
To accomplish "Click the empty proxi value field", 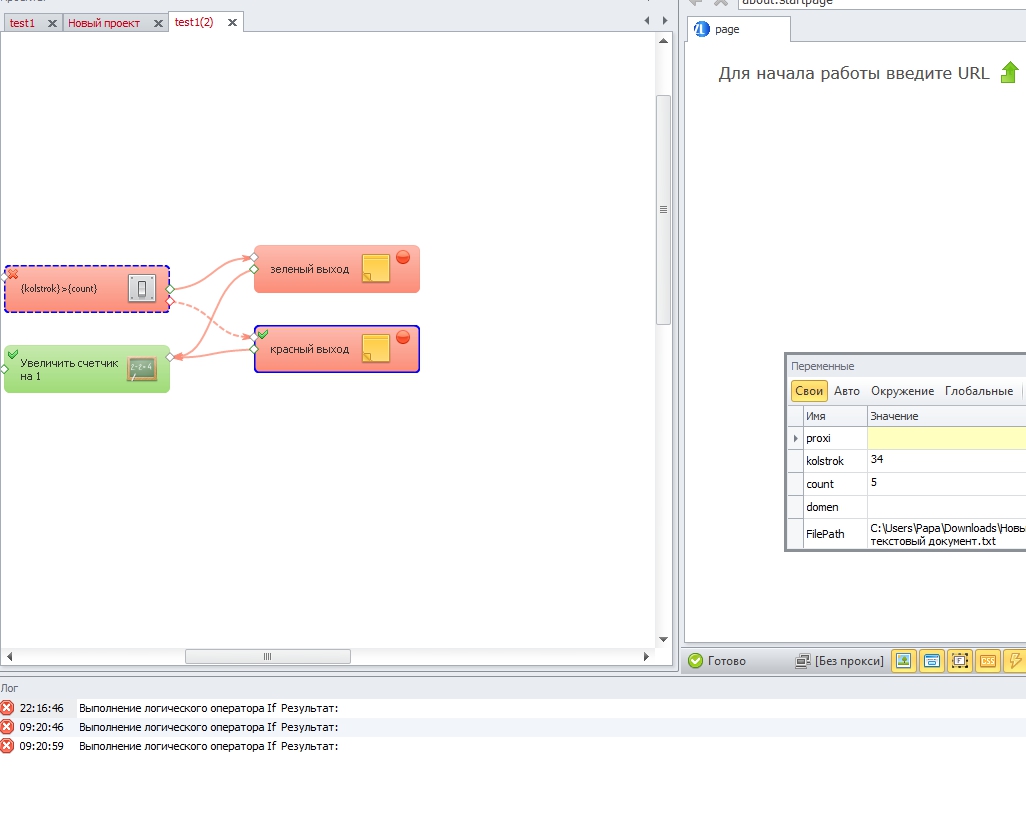I will tap(947, 438).
